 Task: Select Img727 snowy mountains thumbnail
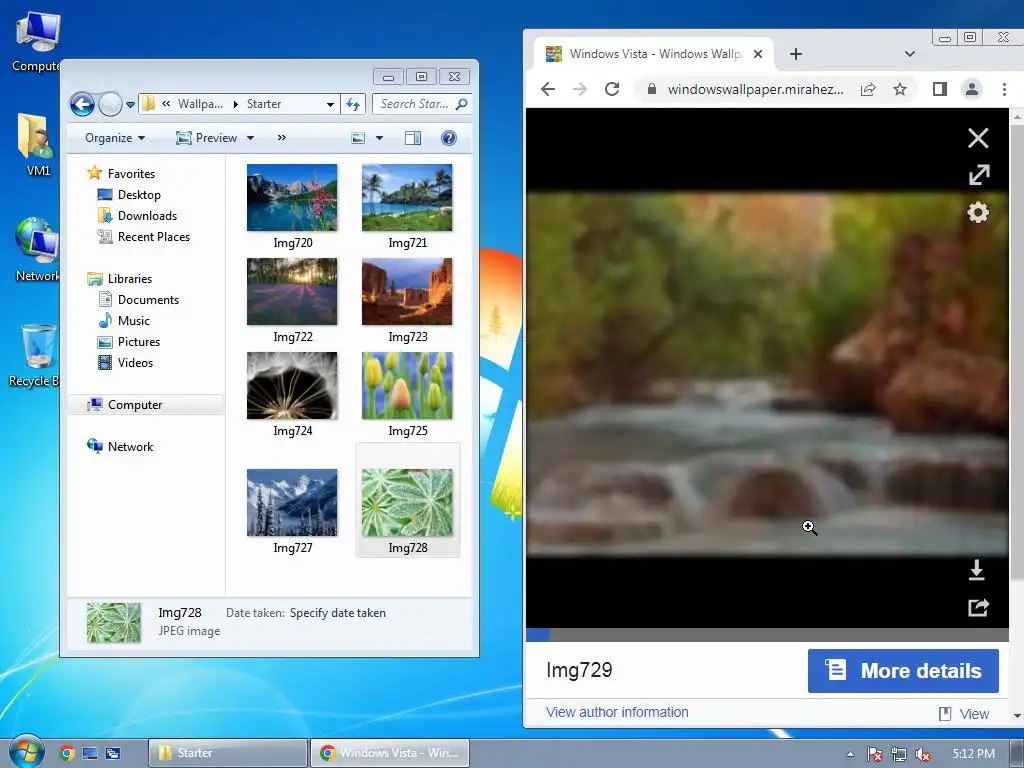point(292,502)
